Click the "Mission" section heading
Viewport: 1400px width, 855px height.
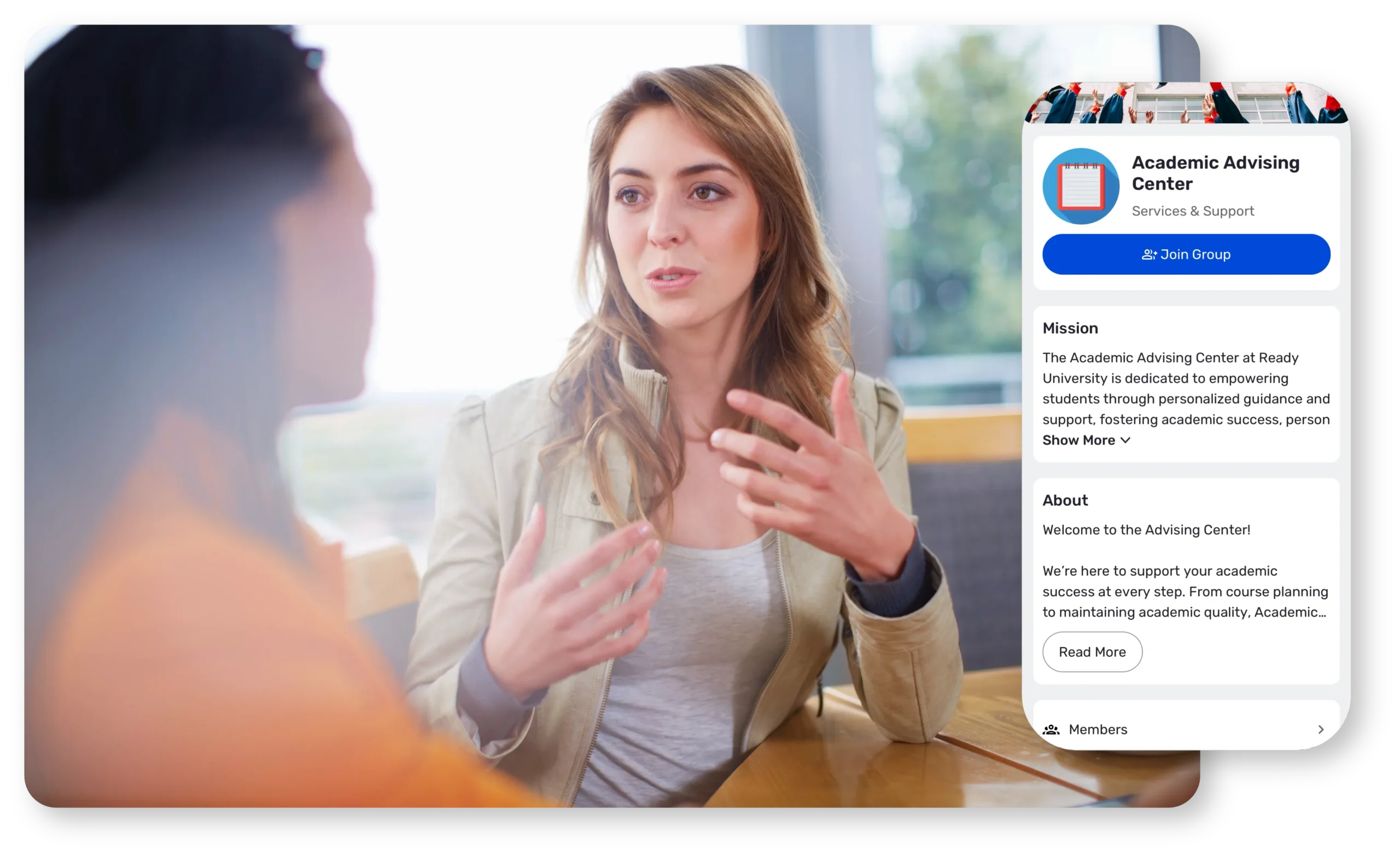tap(1070, 328)
